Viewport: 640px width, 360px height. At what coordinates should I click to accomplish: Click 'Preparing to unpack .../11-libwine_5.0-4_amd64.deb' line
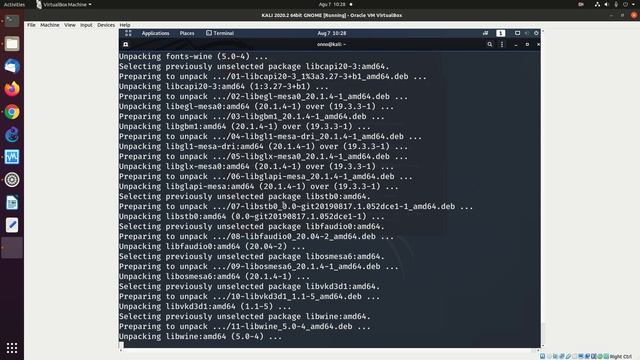point(245,326)
